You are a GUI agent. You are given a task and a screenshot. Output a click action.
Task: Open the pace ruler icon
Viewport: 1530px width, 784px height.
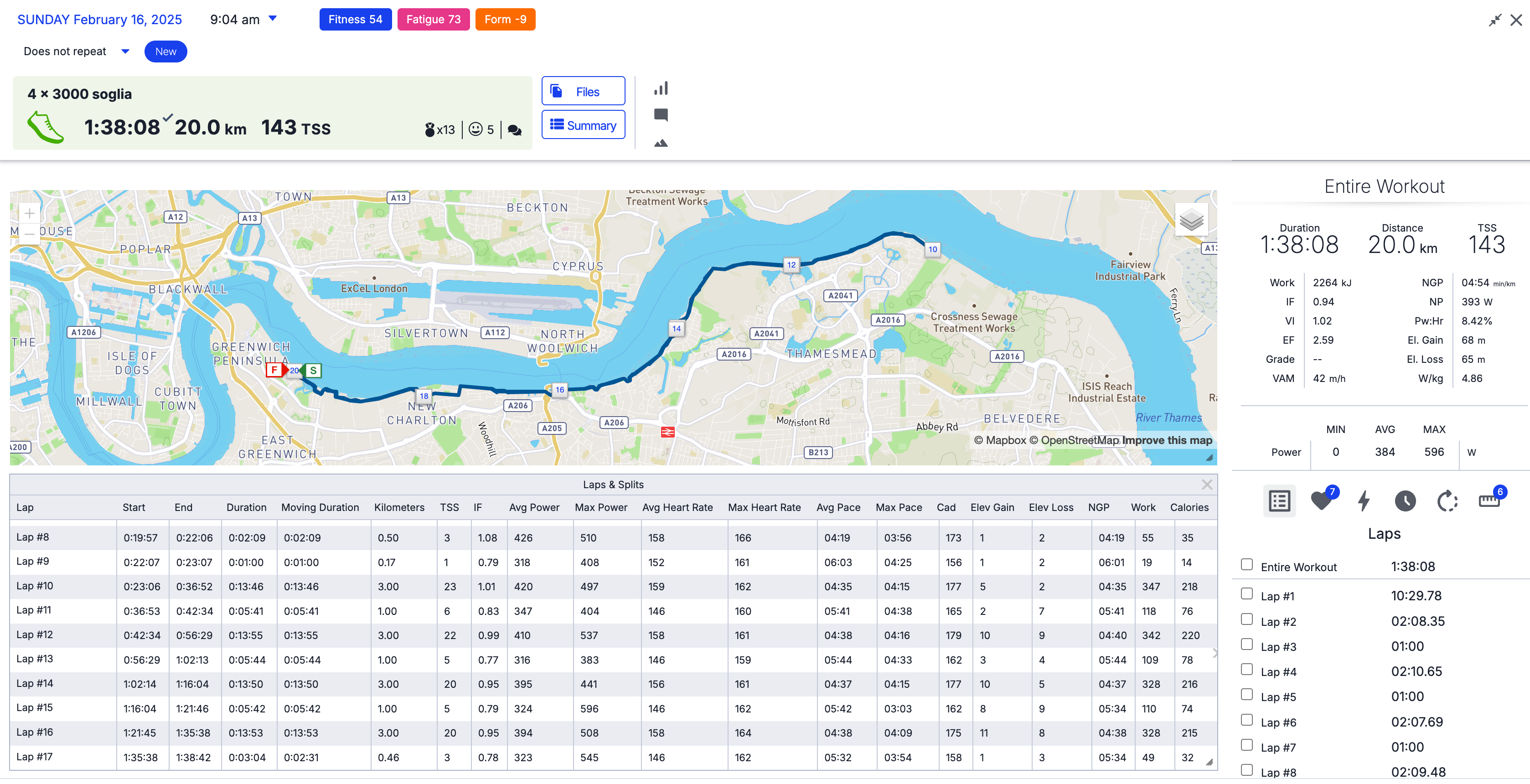tap(1489, 500)
